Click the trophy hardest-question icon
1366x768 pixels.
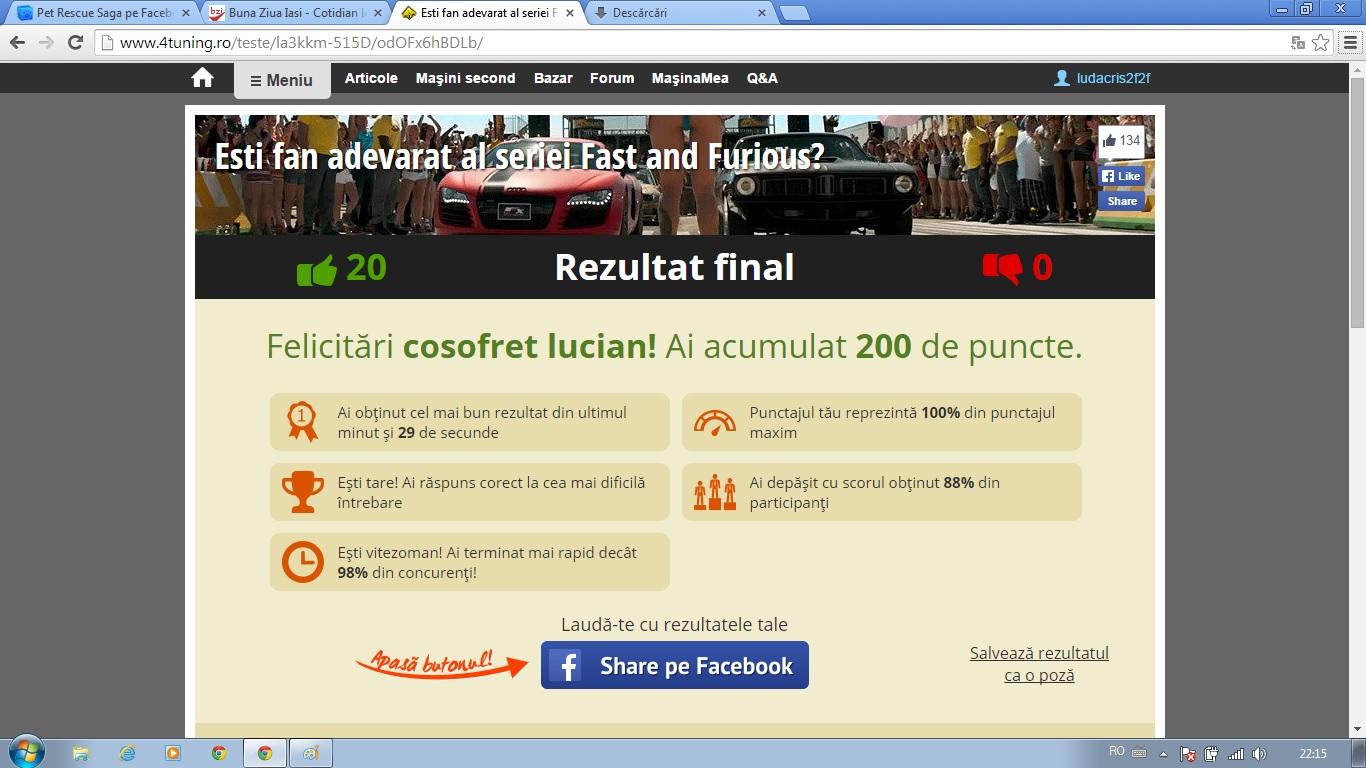point(302,492)
